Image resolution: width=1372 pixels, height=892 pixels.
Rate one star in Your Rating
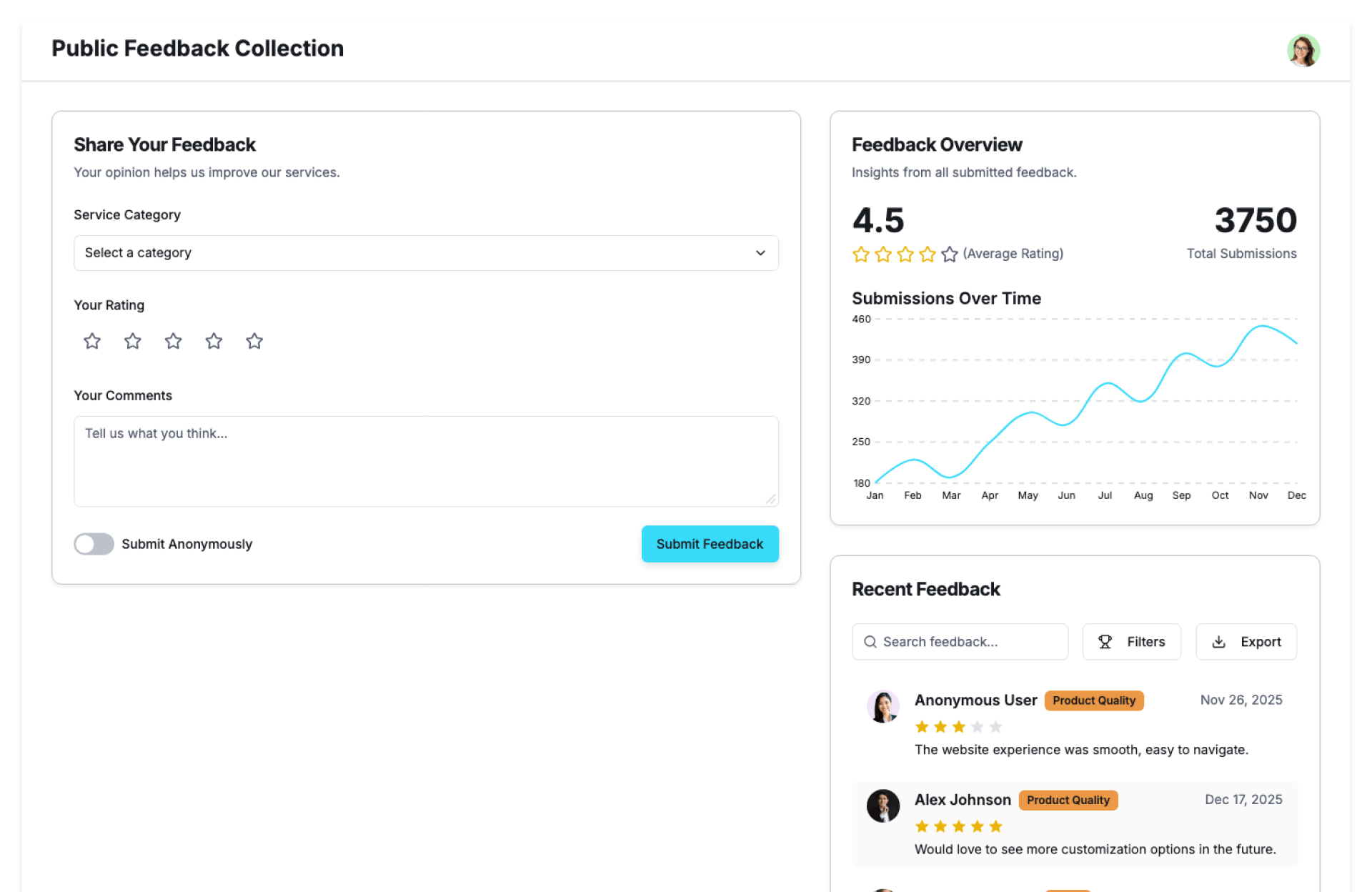[92, 341]
